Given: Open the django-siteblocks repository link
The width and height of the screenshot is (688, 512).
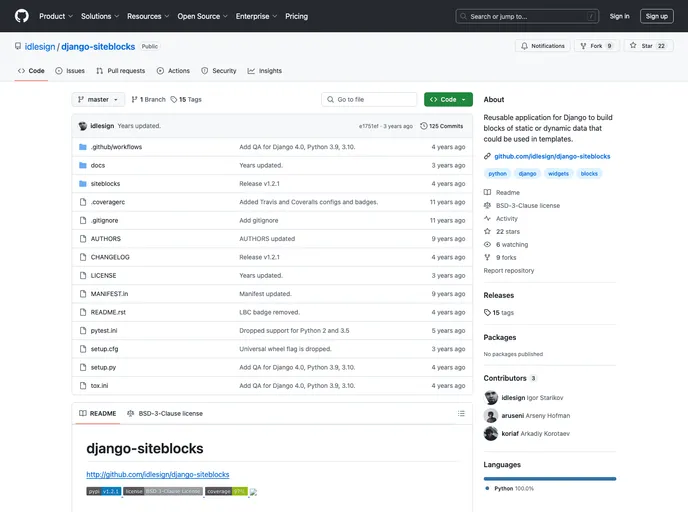Looking at the screenshot, I should [98, 47].
